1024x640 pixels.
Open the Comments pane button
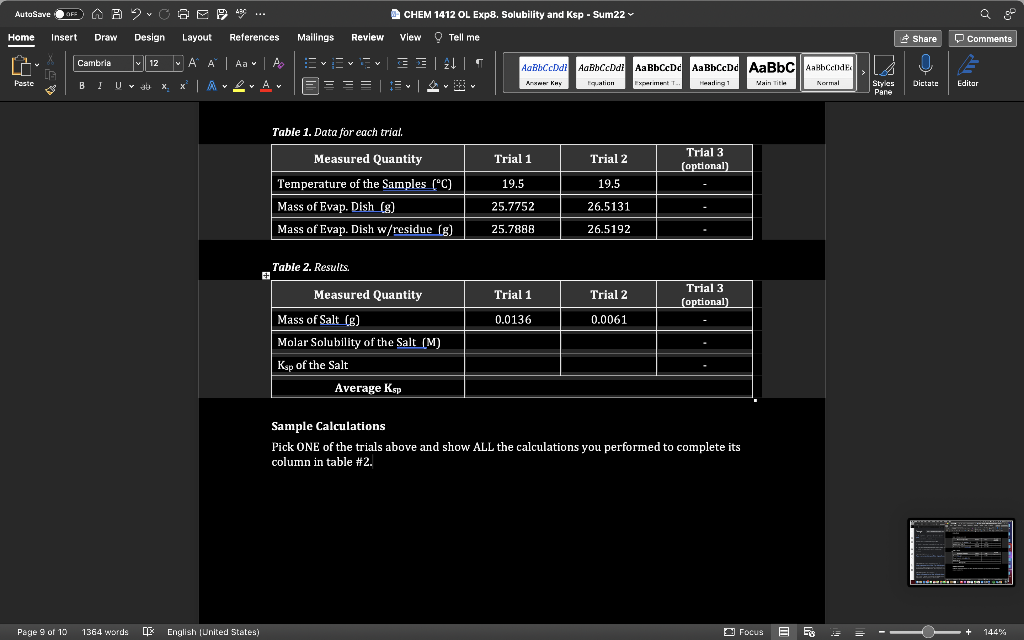click(x=982, y=39)
